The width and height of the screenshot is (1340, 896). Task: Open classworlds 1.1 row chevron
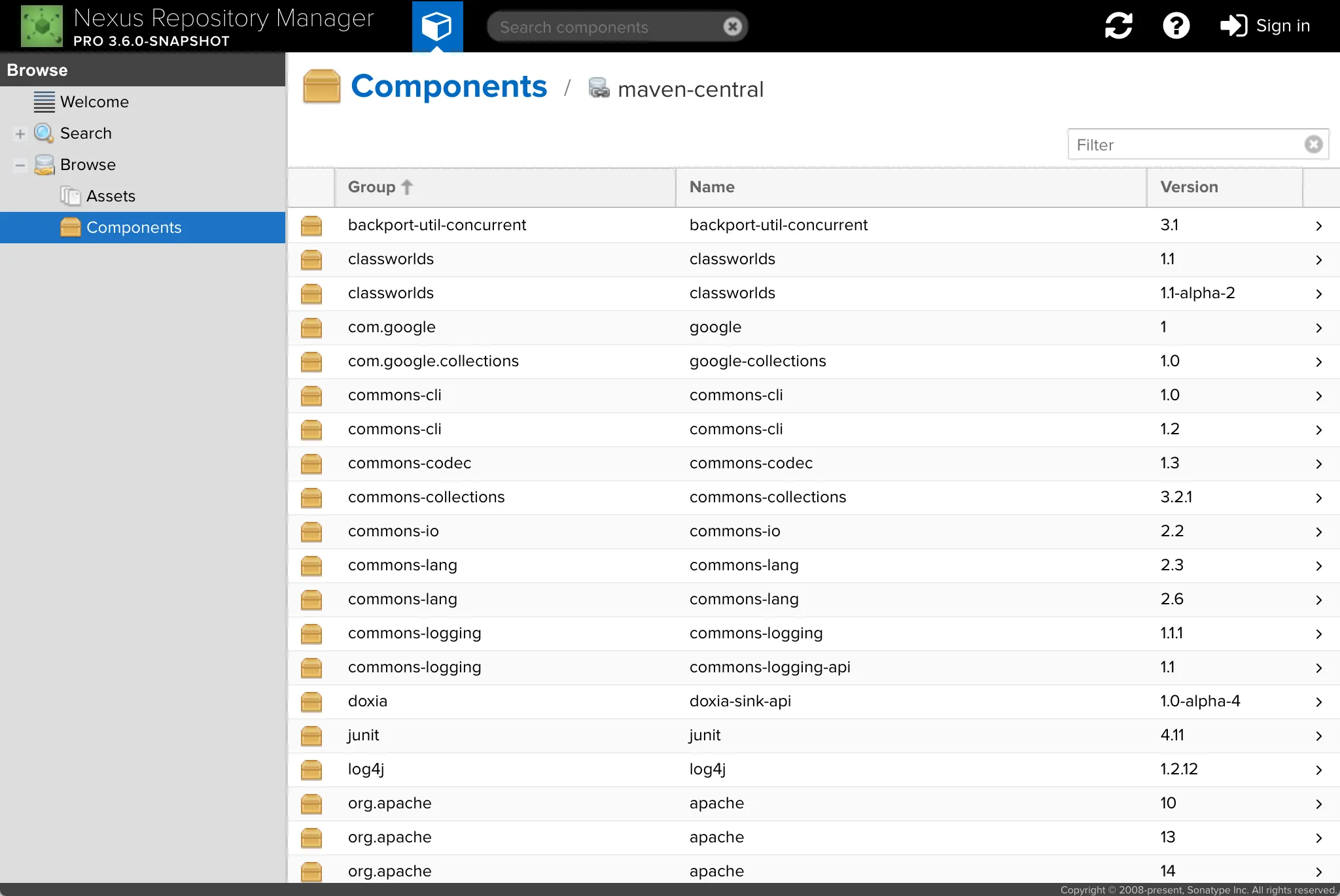point(1319,260)
